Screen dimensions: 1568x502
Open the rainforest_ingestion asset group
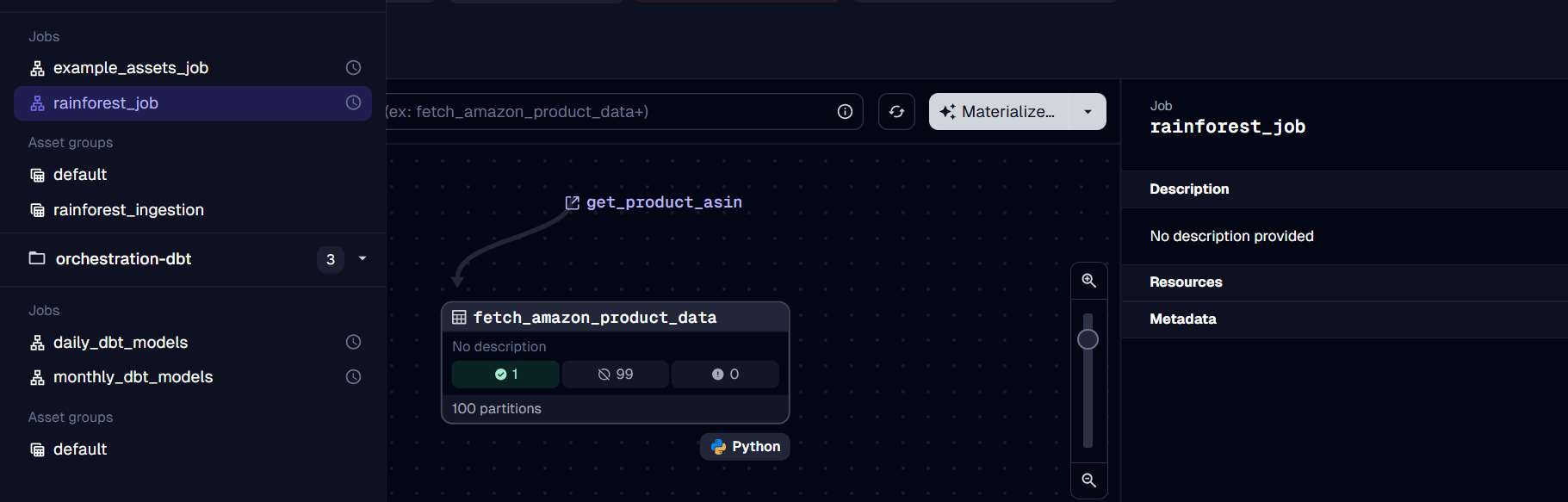point(128,210)
